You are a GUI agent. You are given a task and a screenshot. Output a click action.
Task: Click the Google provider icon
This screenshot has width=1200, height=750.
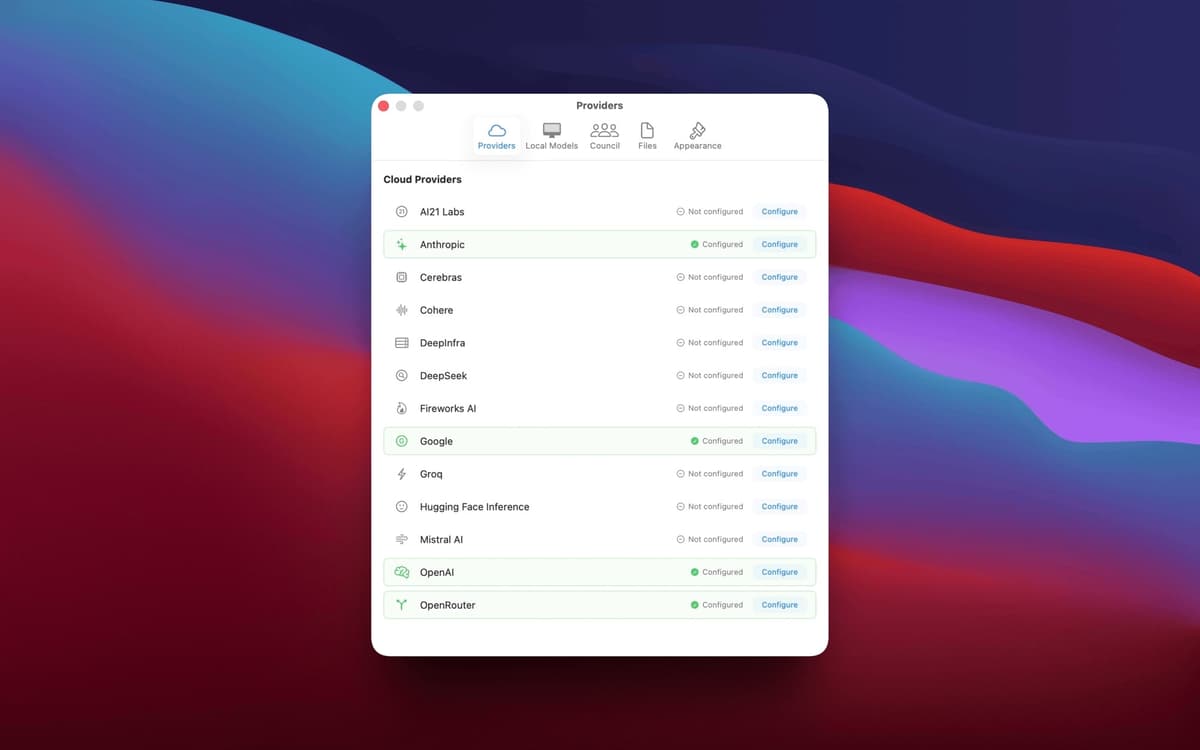(x=402, y=441)
